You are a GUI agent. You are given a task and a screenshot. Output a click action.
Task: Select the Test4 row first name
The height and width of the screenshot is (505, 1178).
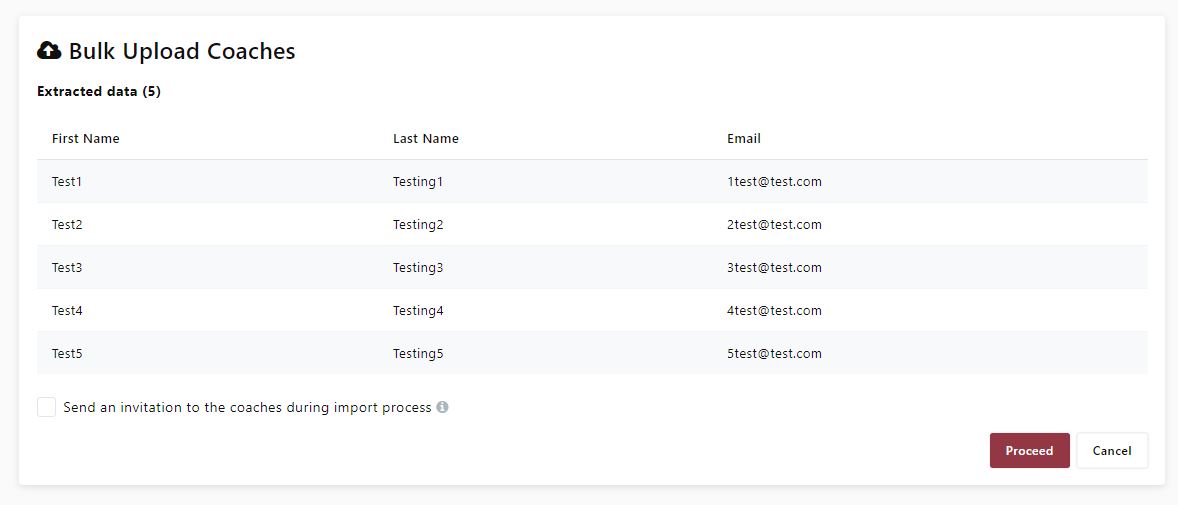[x=67, y=311]
